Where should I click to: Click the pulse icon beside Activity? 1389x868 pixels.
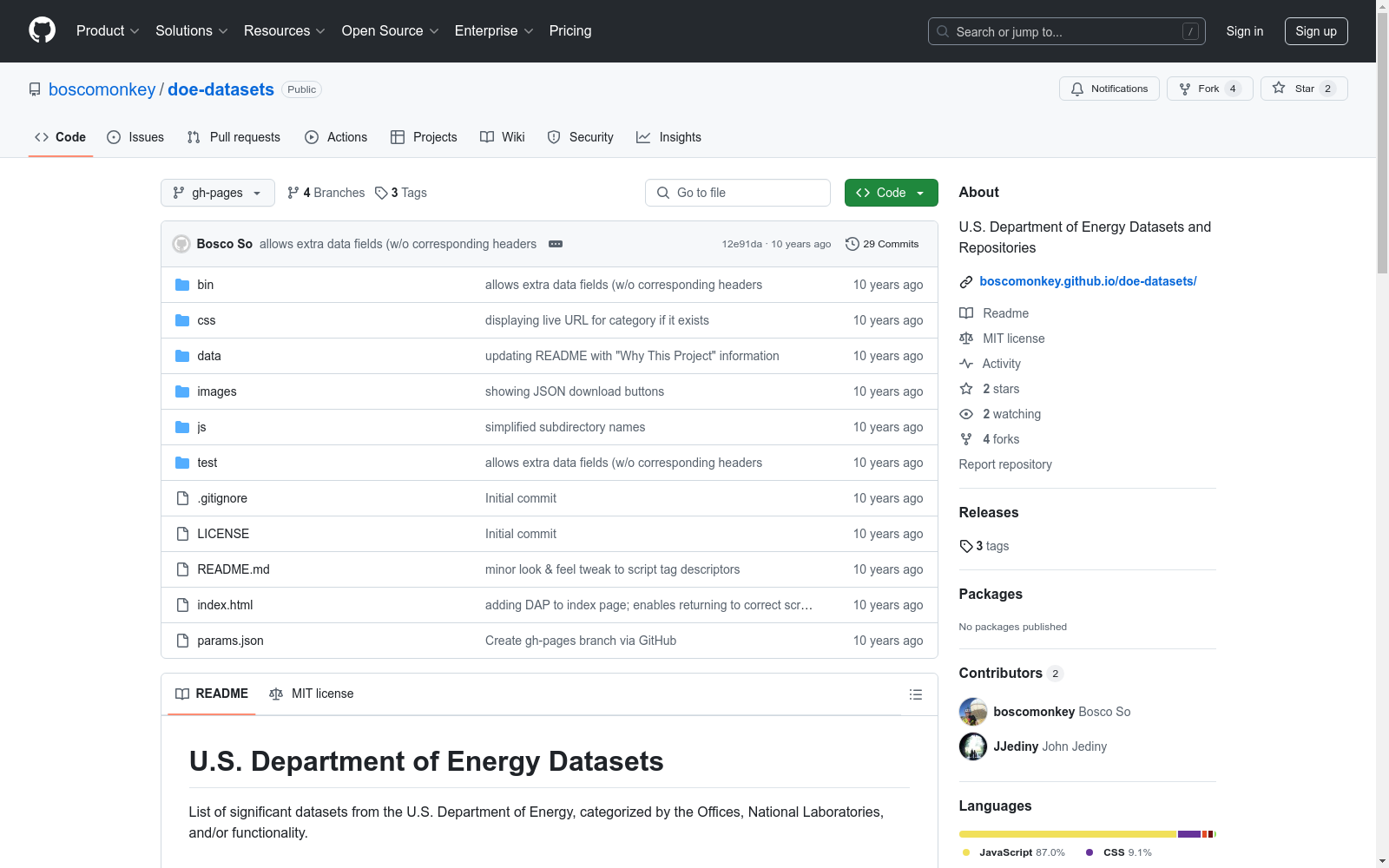point(966,364)
